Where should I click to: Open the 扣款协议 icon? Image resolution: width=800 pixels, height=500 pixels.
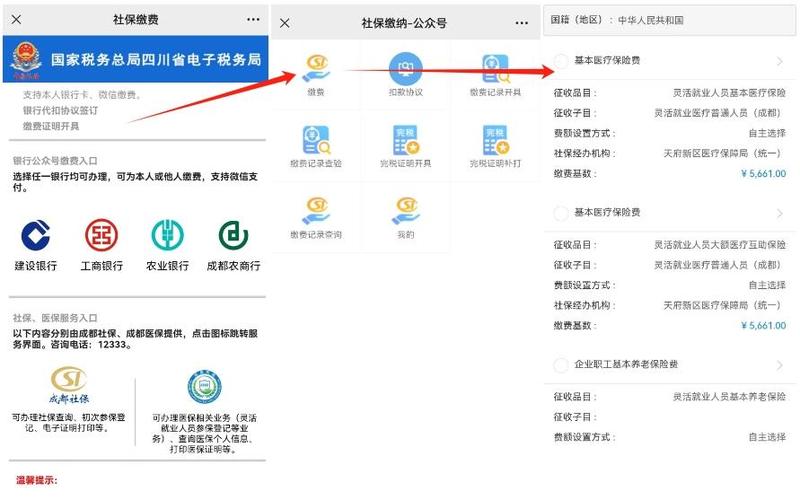click(x=406, y=69)
